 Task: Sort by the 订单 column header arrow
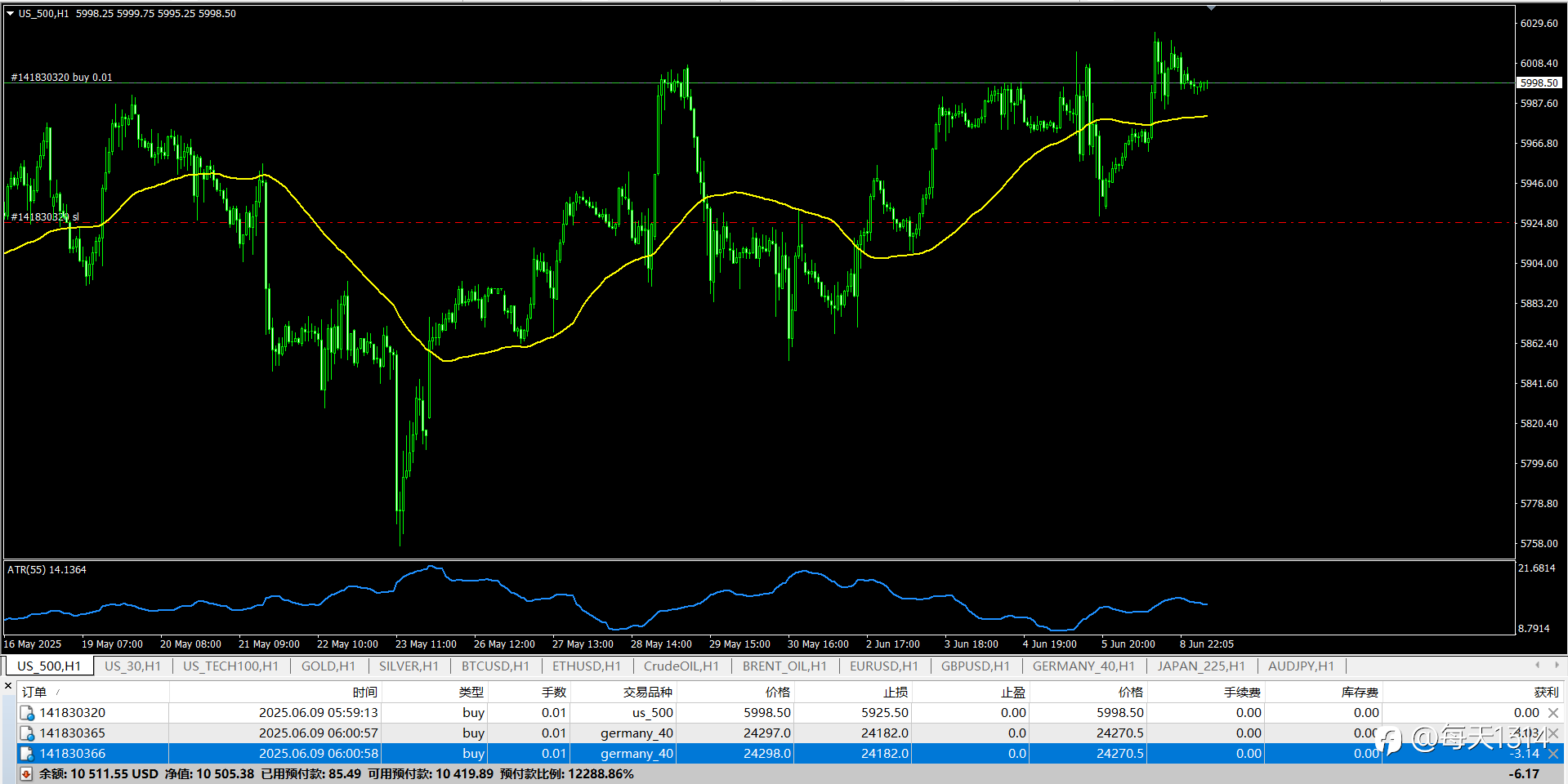pos(58,692)
